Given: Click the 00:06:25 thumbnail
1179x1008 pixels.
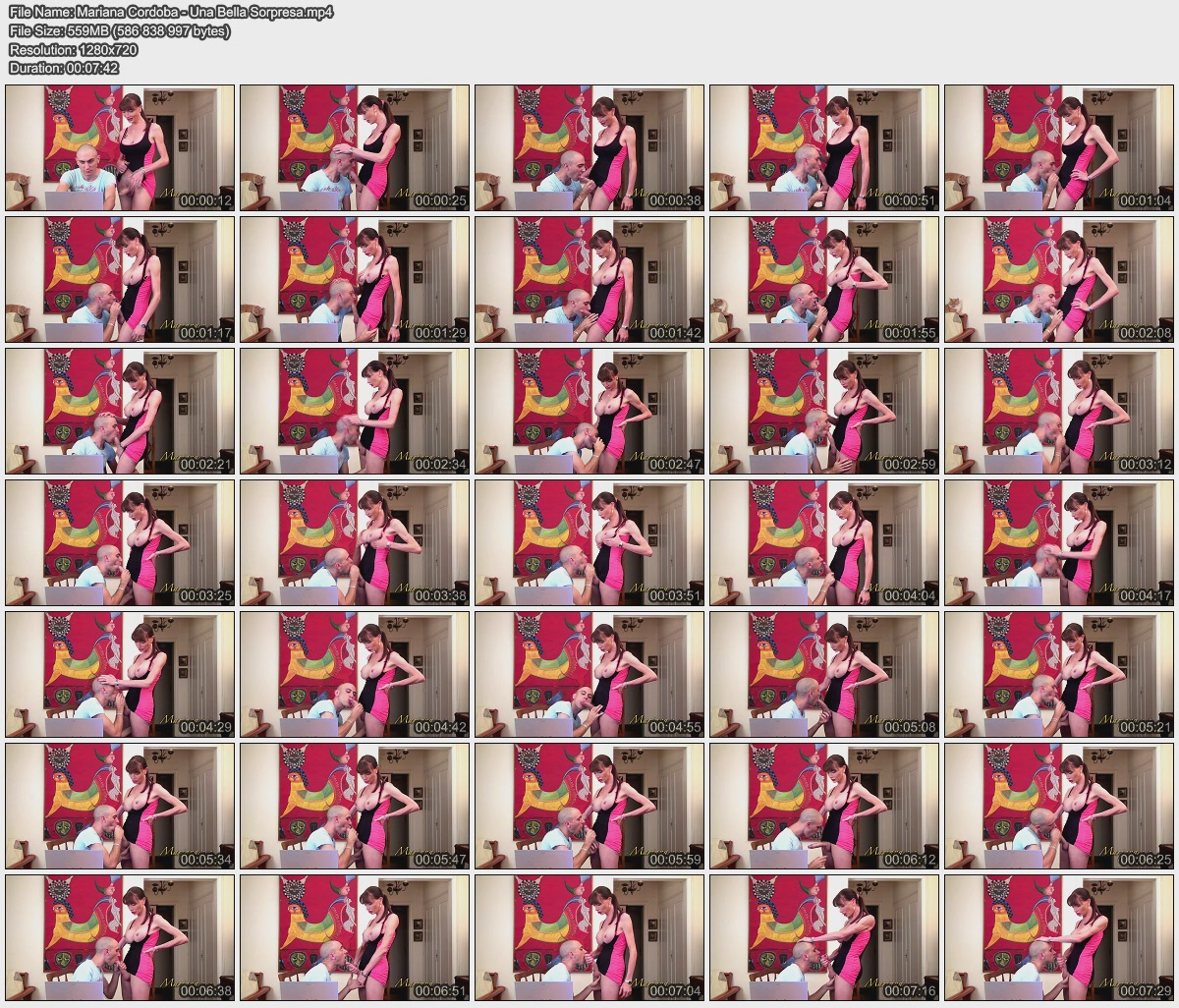Looking at the screenshot, I should point(1059,806).
